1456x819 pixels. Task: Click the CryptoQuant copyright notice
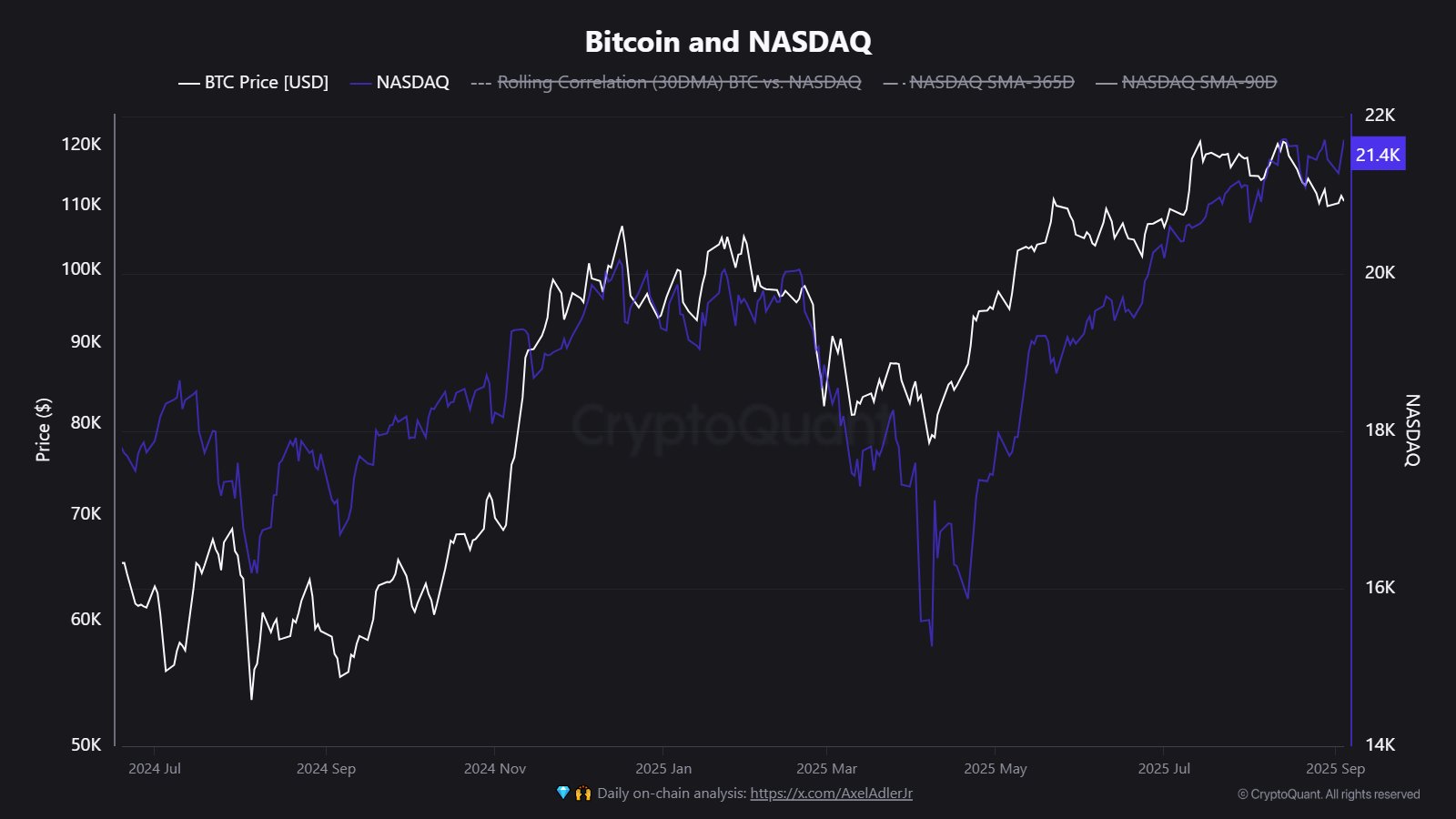1328,794
